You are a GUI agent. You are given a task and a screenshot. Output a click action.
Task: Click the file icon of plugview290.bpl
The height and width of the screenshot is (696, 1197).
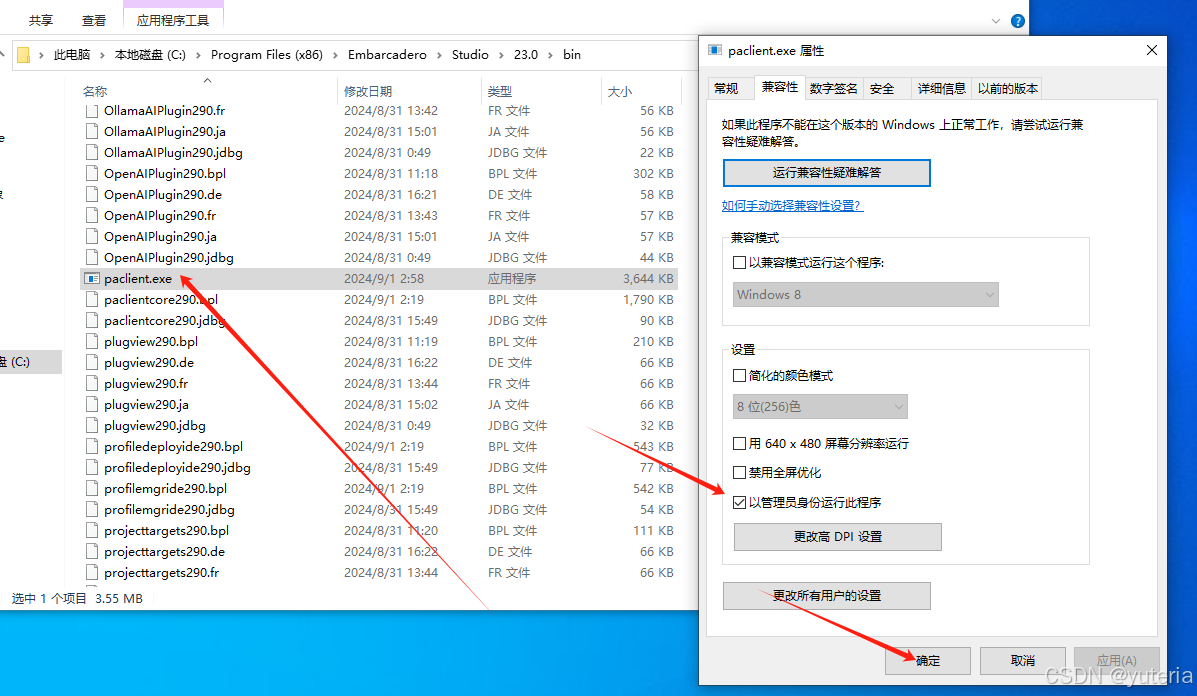pyautogui.click(x=92, y=341)
